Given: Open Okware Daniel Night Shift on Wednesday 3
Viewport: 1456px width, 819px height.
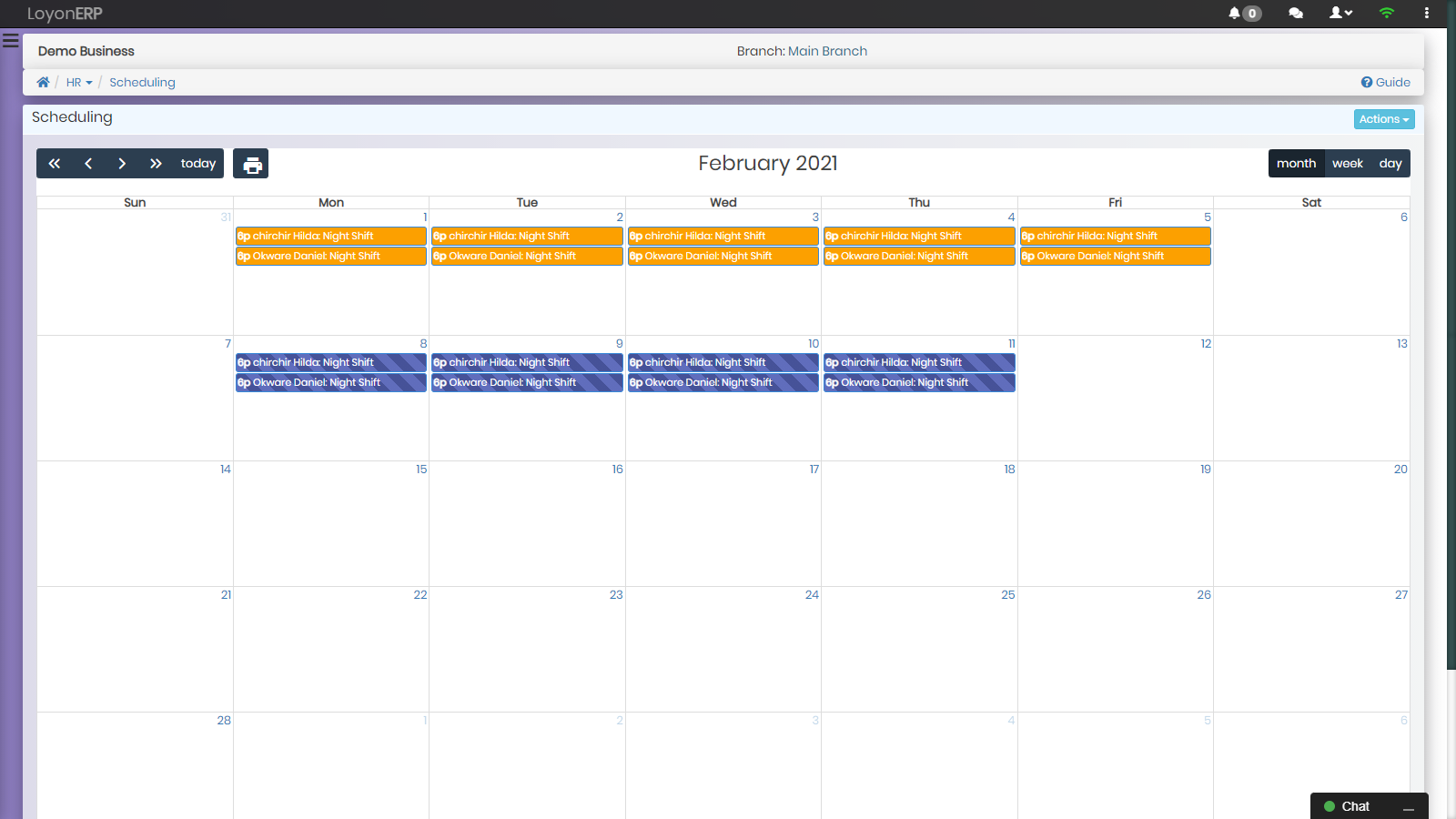Looking at the screenshot, I should click(723, 256).
